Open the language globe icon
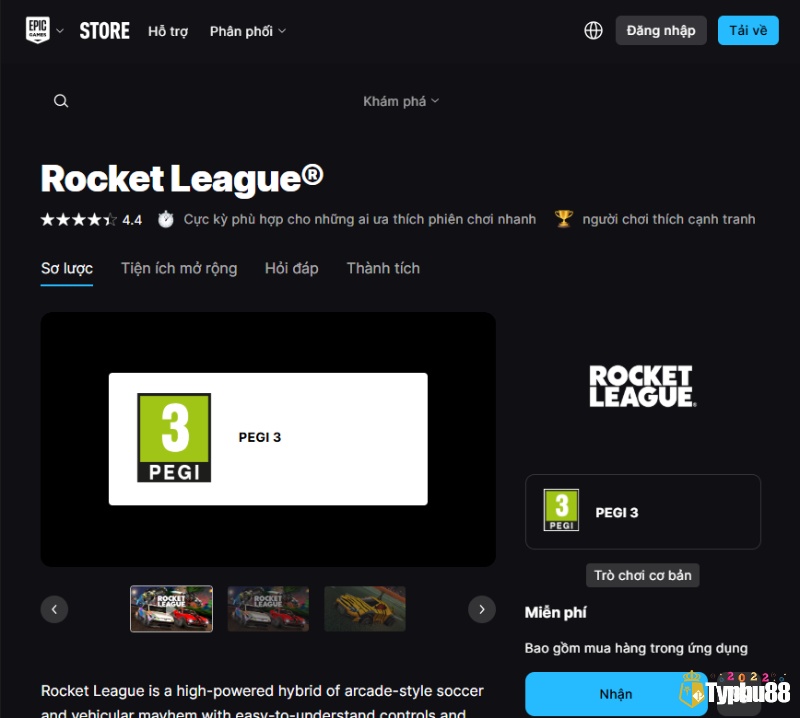The height and width of the screenshot is (718, 800). pos(593,31)
